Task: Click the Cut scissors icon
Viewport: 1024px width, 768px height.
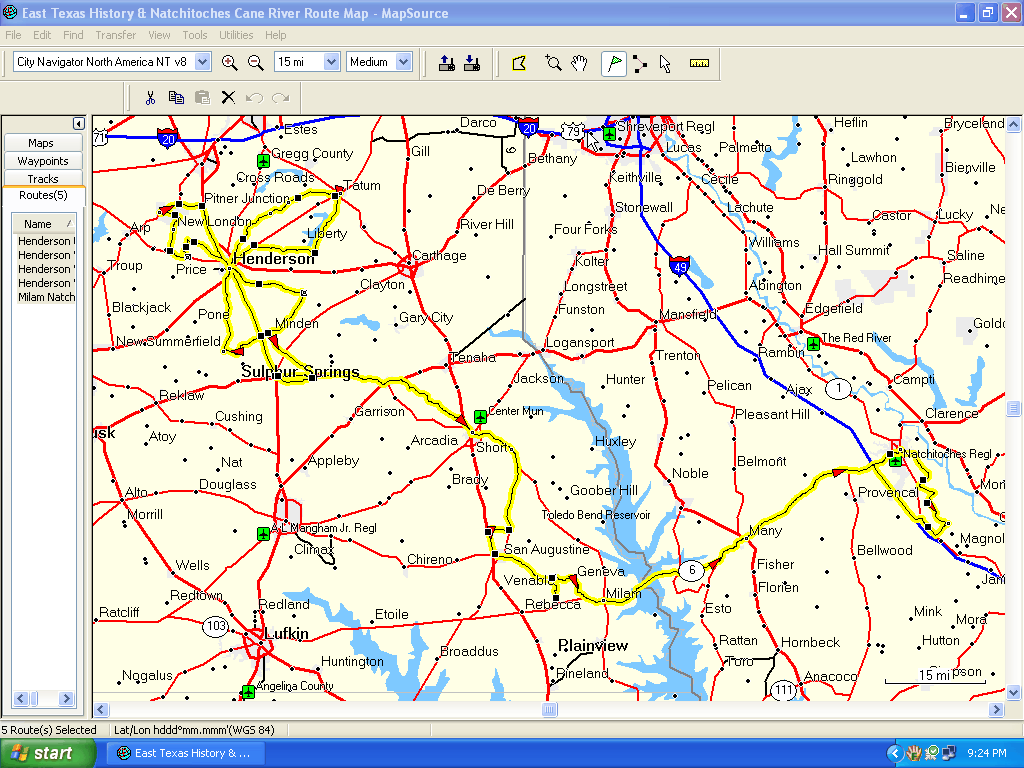Action: [150, 97]
